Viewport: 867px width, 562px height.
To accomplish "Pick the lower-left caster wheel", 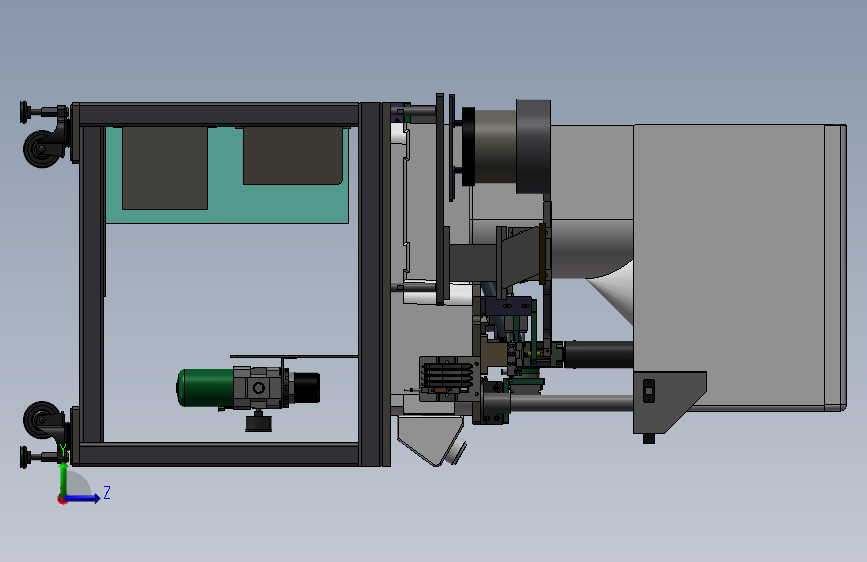I will [41, 420].
